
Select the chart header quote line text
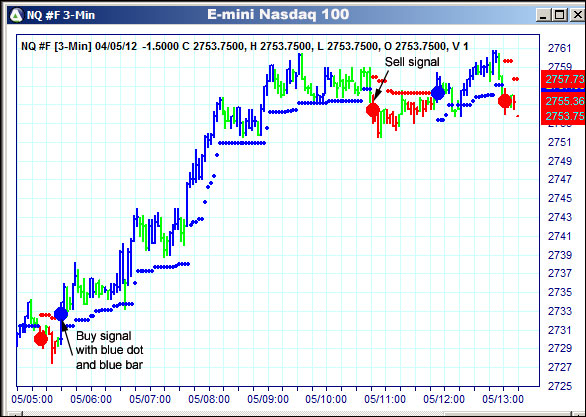point(244,46)
